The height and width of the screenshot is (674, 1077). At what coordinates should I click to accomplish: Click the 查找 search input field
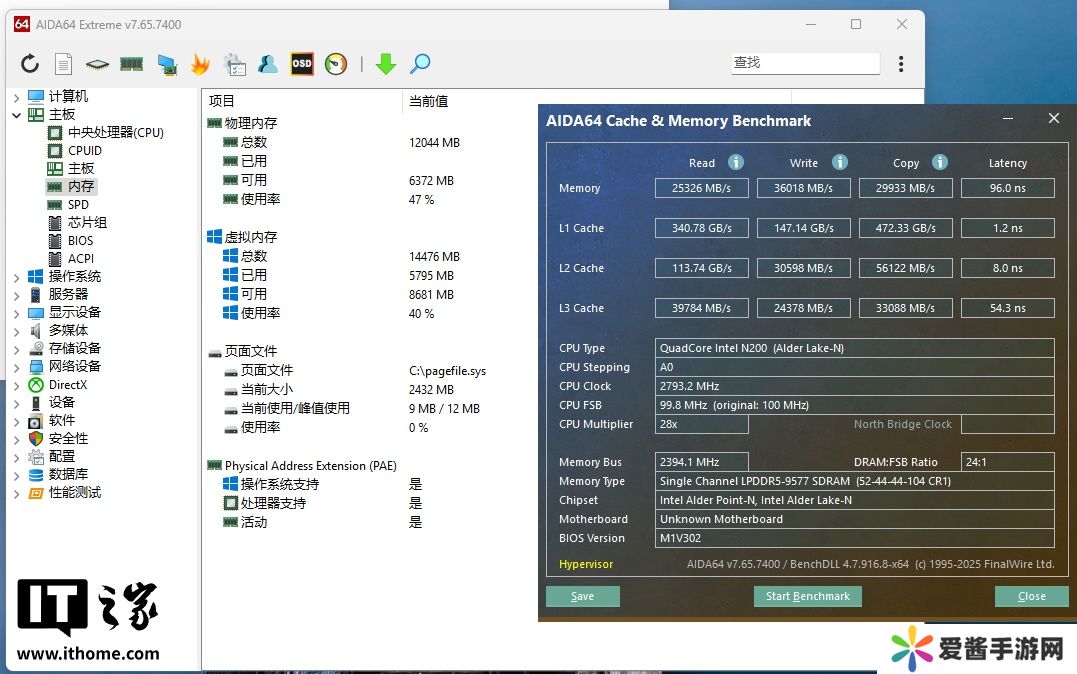805,63
